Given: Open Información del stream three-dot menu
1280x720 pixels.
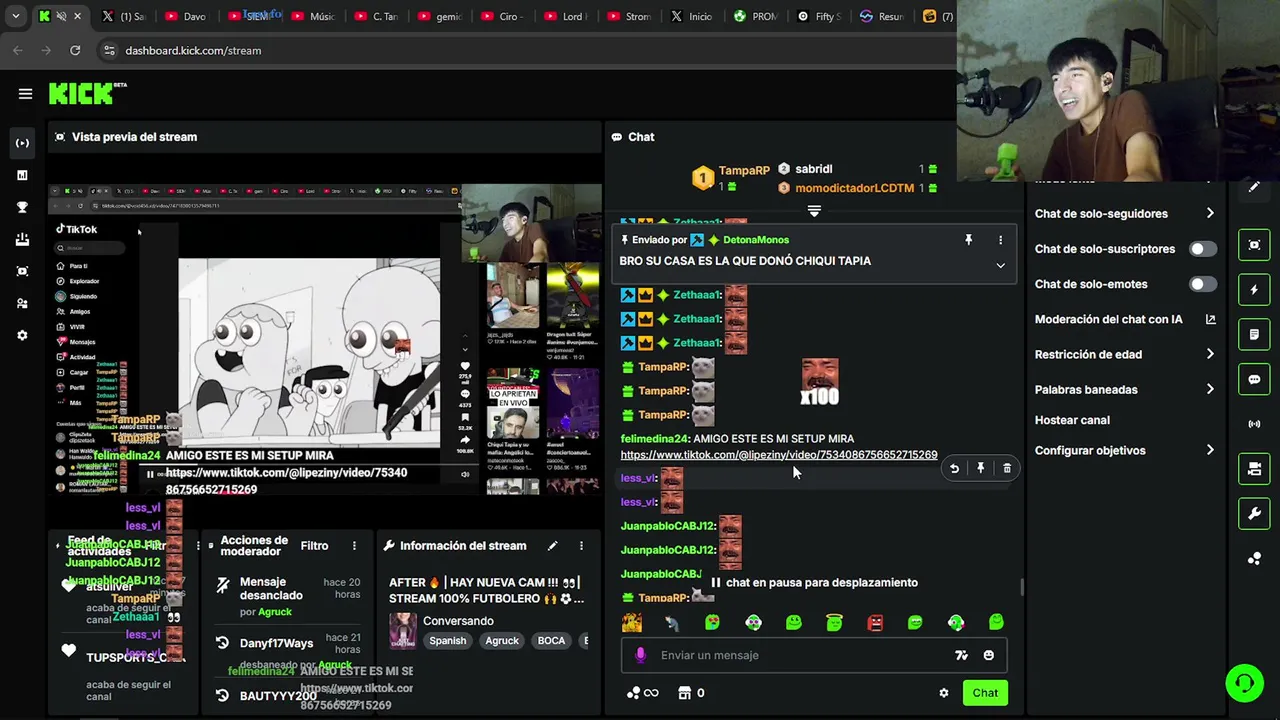Looking at the screenshot, I should 581,546.
